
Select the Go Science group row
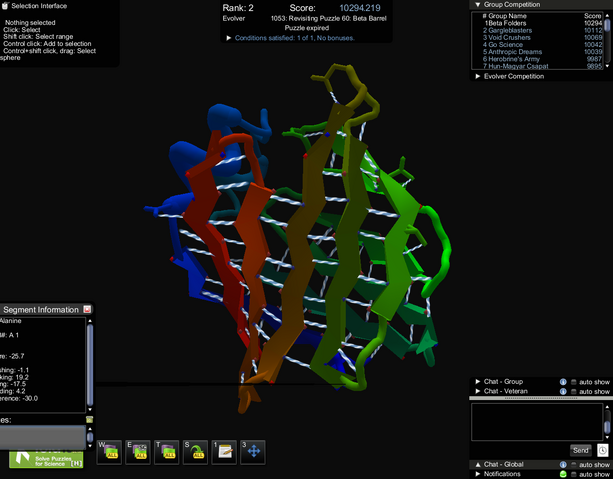click(538, 45)
